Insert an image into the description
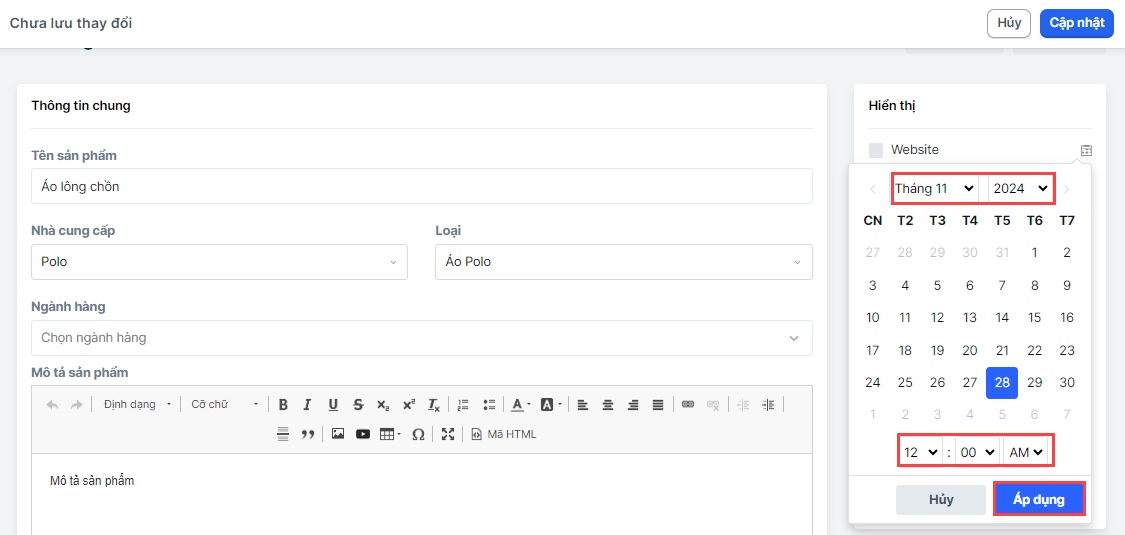 (338, 434)
